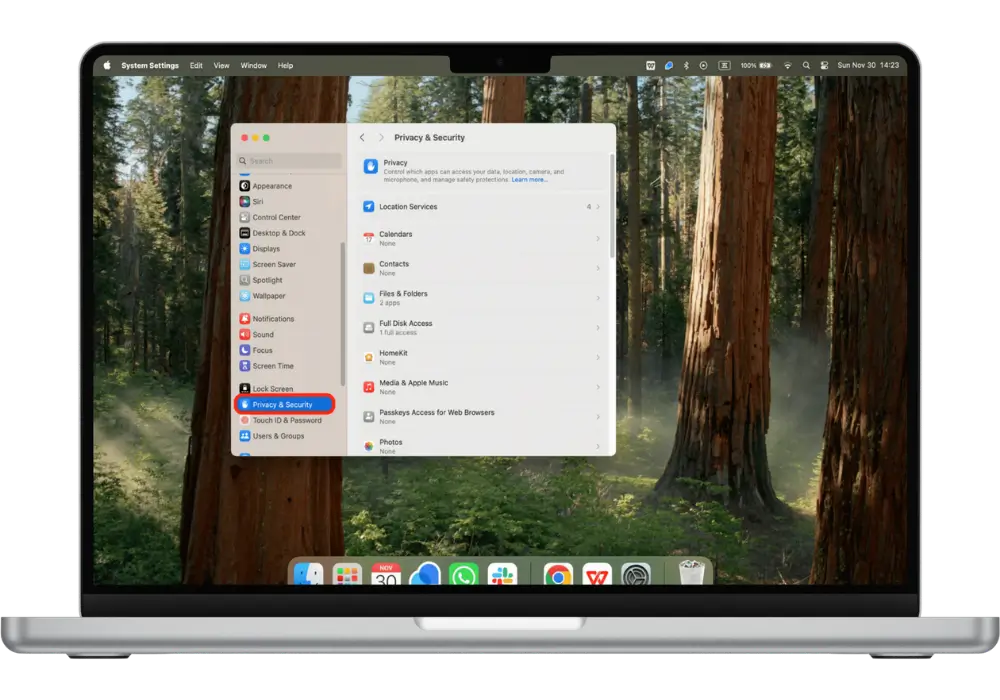The height and width of the screenshot is (700, 1000).
Task: Click the Wi-Fi icon in menu bar
Action: pos(787,66)
